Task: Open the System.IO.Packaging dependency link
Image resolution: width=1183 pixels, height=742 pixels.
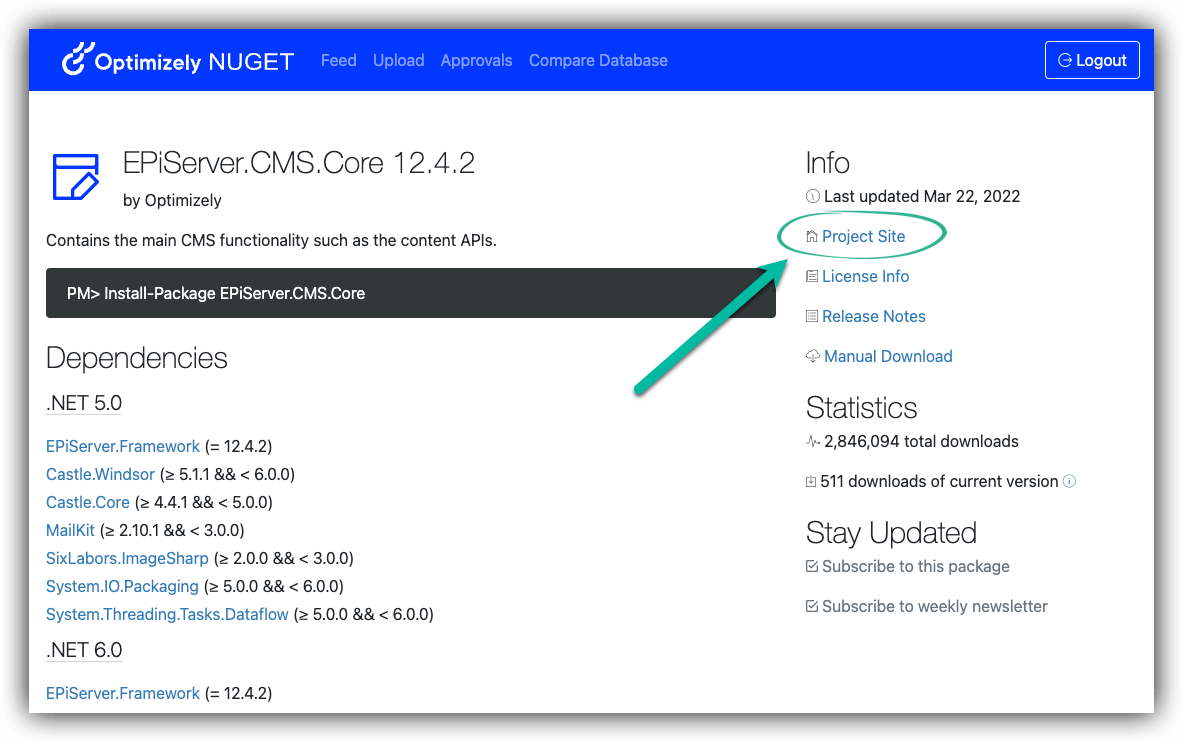Action: pyautogui.click(x=122, y=586)
